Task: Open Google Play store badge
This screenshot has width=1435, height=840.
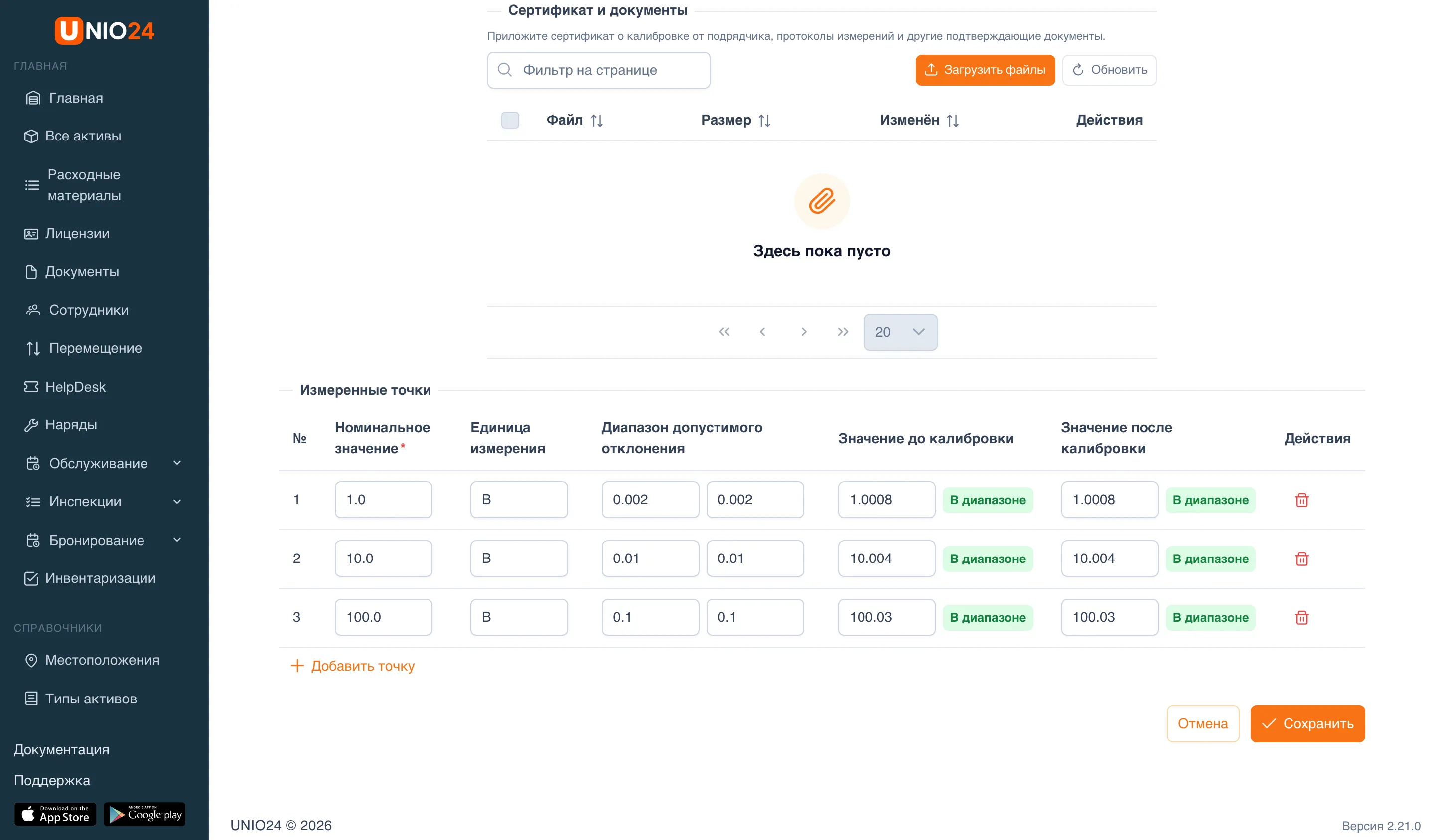Action: coord(144,814)
